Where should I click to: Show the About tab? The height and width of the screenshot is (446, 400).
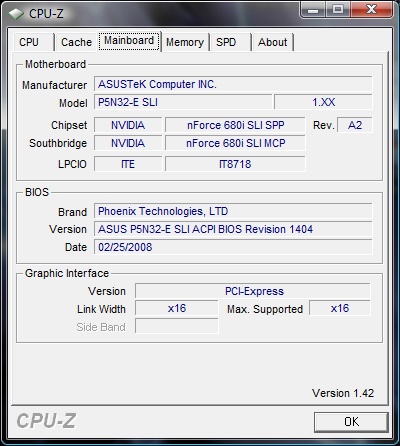tap(272, 42)
